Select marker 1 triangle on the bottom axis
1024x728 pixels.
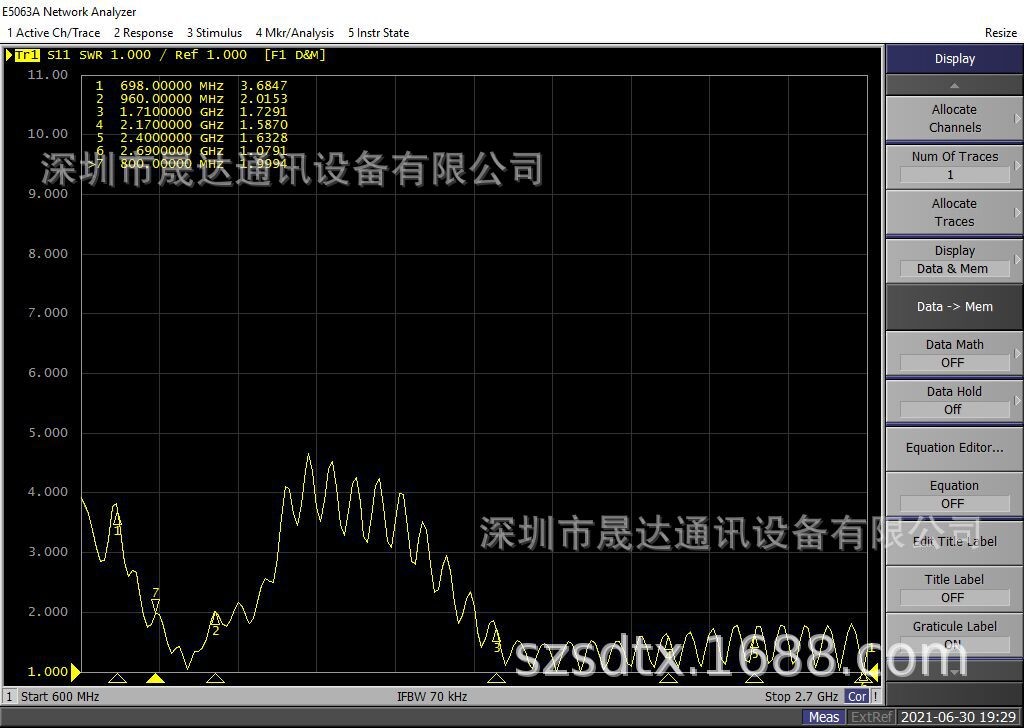point(118,678)
